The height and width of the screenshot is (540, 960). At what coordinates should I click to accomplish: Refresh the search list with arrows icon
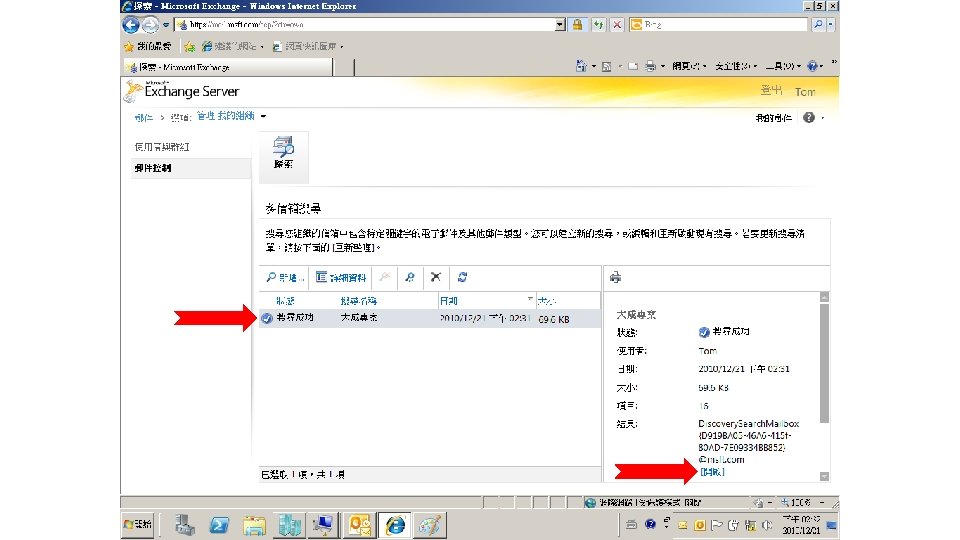[462, 277]
